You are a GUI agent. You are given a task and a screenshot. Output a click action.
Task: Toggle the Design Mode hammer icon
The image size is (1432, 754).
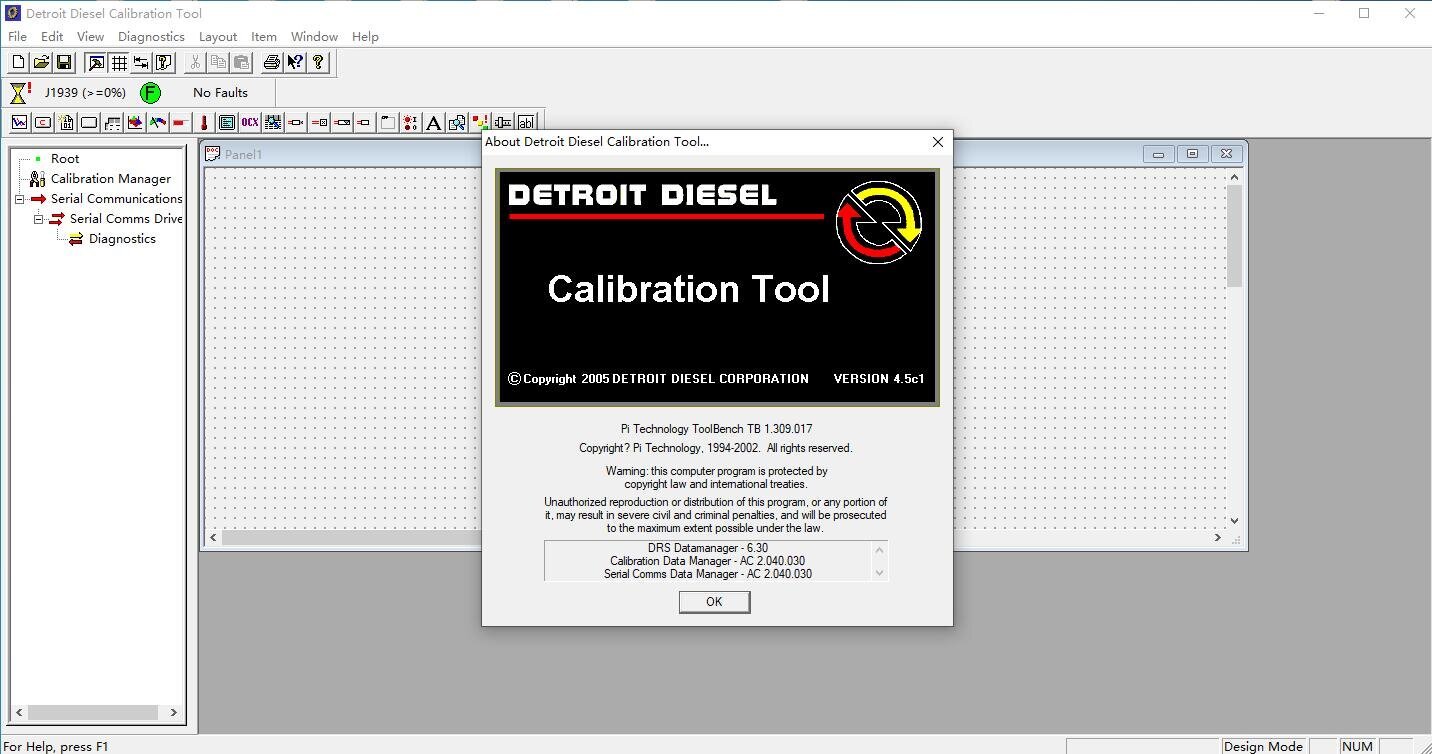click(95, 62)
